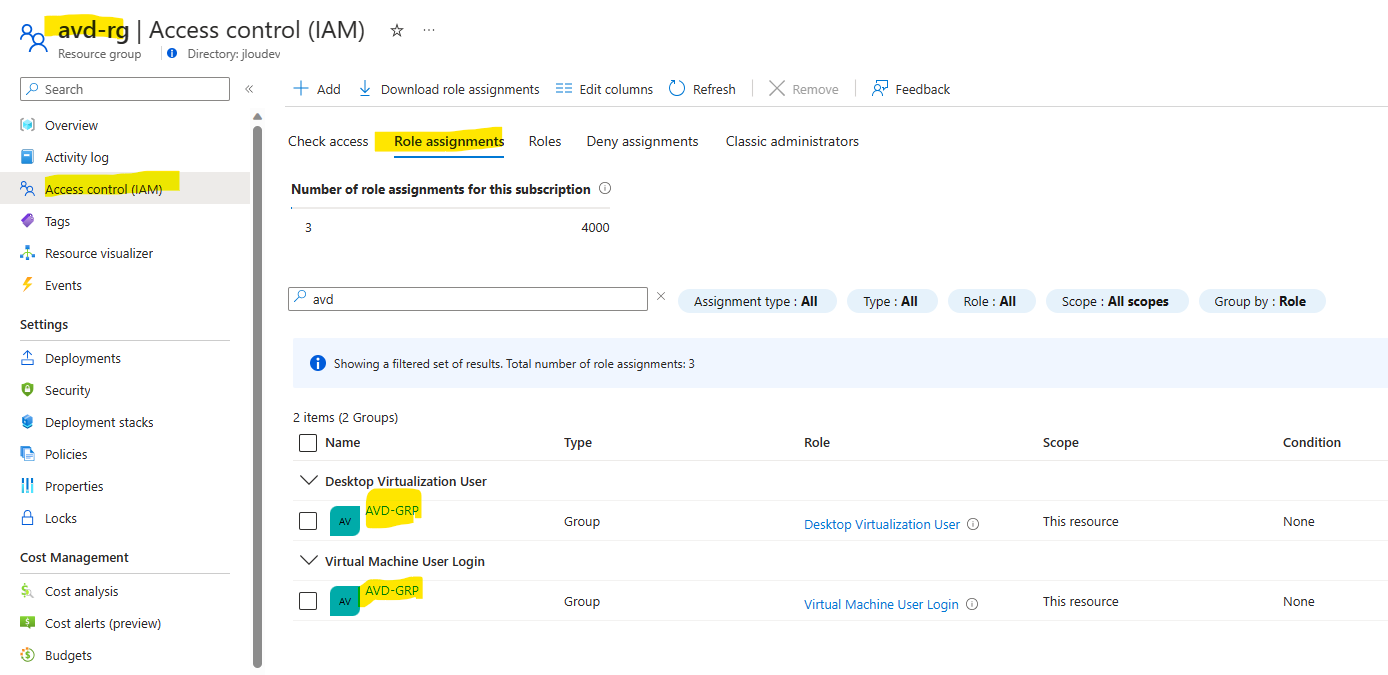The width and height of the screenshot is (1388, 675).
Task: Open the Group by : Role filter
Action: pyautogui.click(x=1262, y=301)
